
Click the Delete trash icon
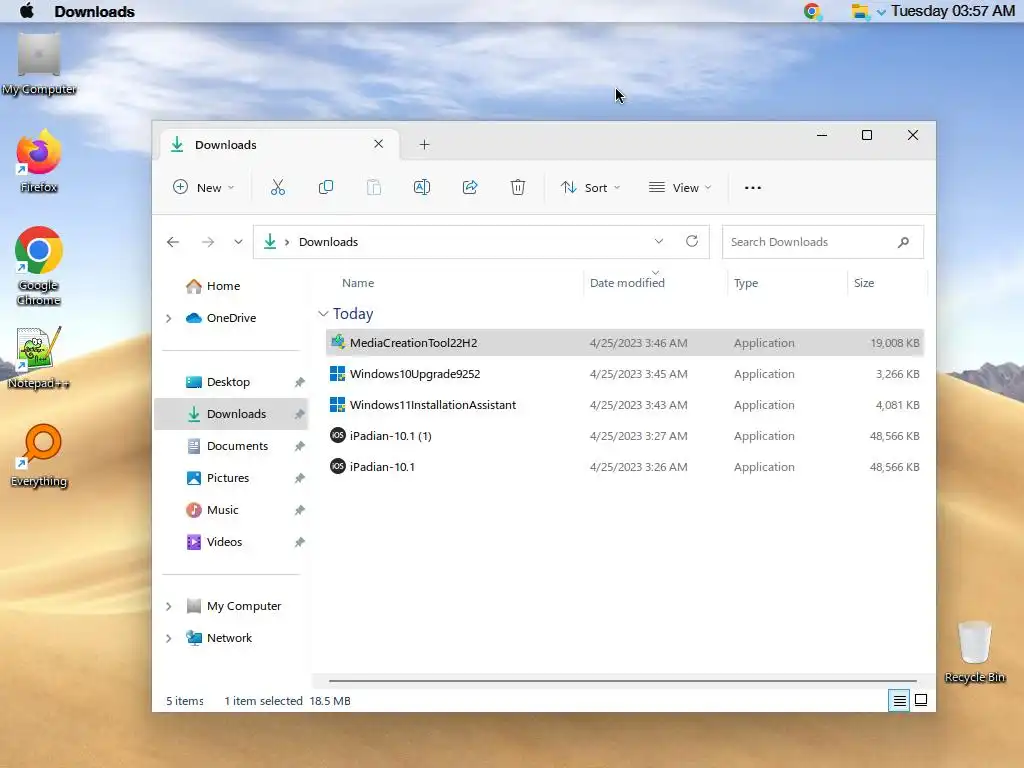tap(517, 187)
